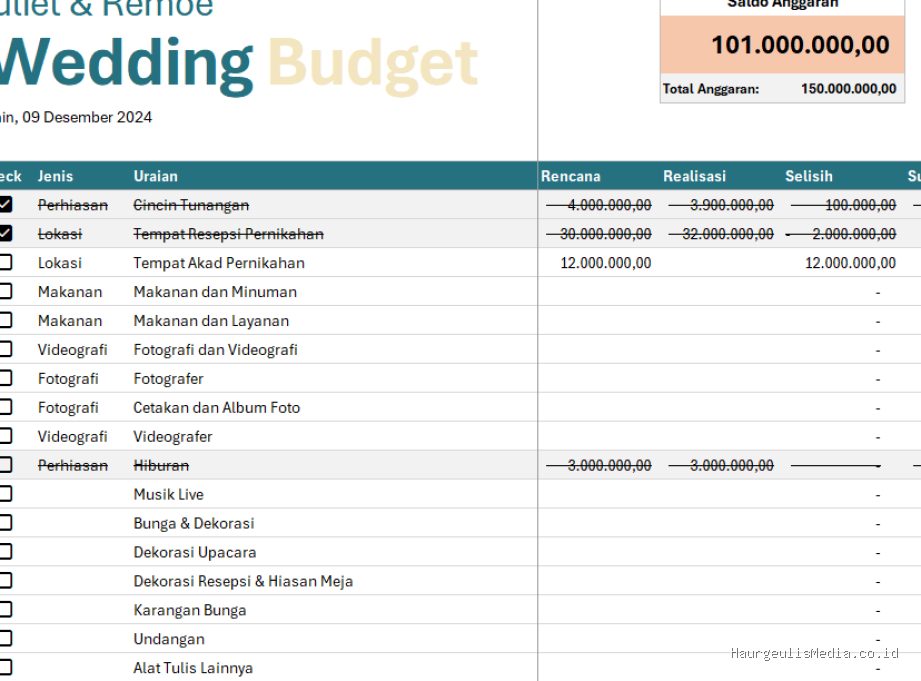Screen dimensions: 921x681
Task: Select Lokasi in Tempat Resepsi row
Action: coord(59,234)
